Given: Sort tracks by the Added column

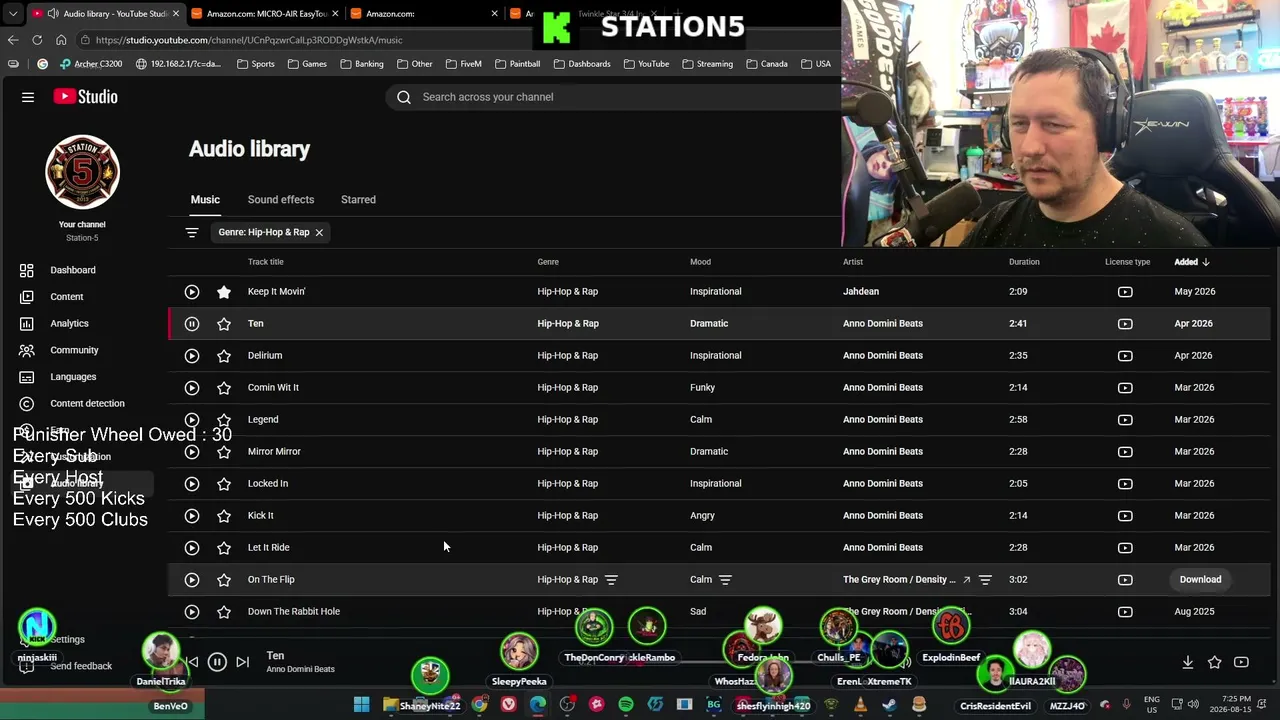Looking at the screenshot, I should [x=1192, y=262].
